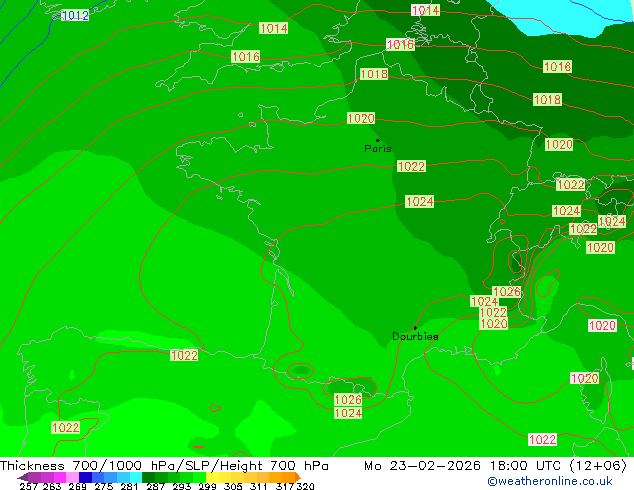Click the legend value 275
The height and width of the screenshot is (490, 634).
pyautogui.click(x=104, y=486)
